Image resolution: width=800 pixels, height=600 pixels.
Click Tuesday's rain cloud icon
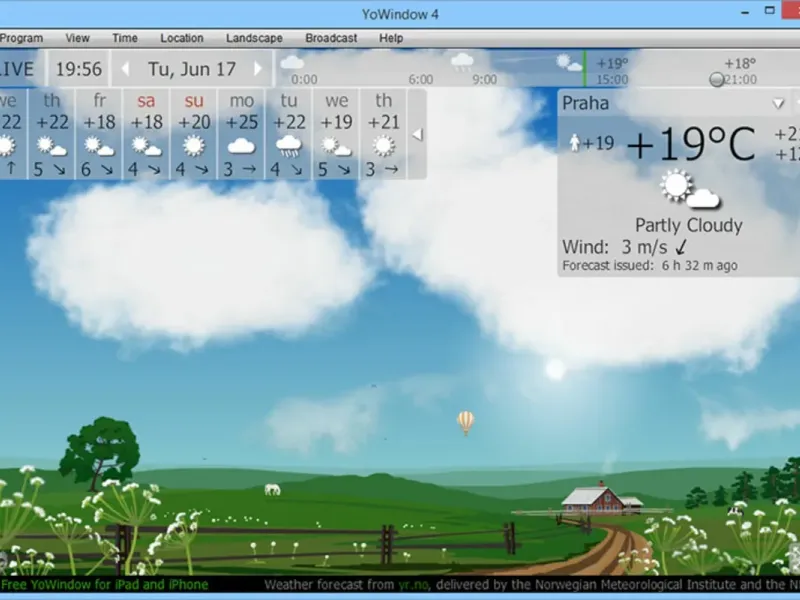click(289, 146)
